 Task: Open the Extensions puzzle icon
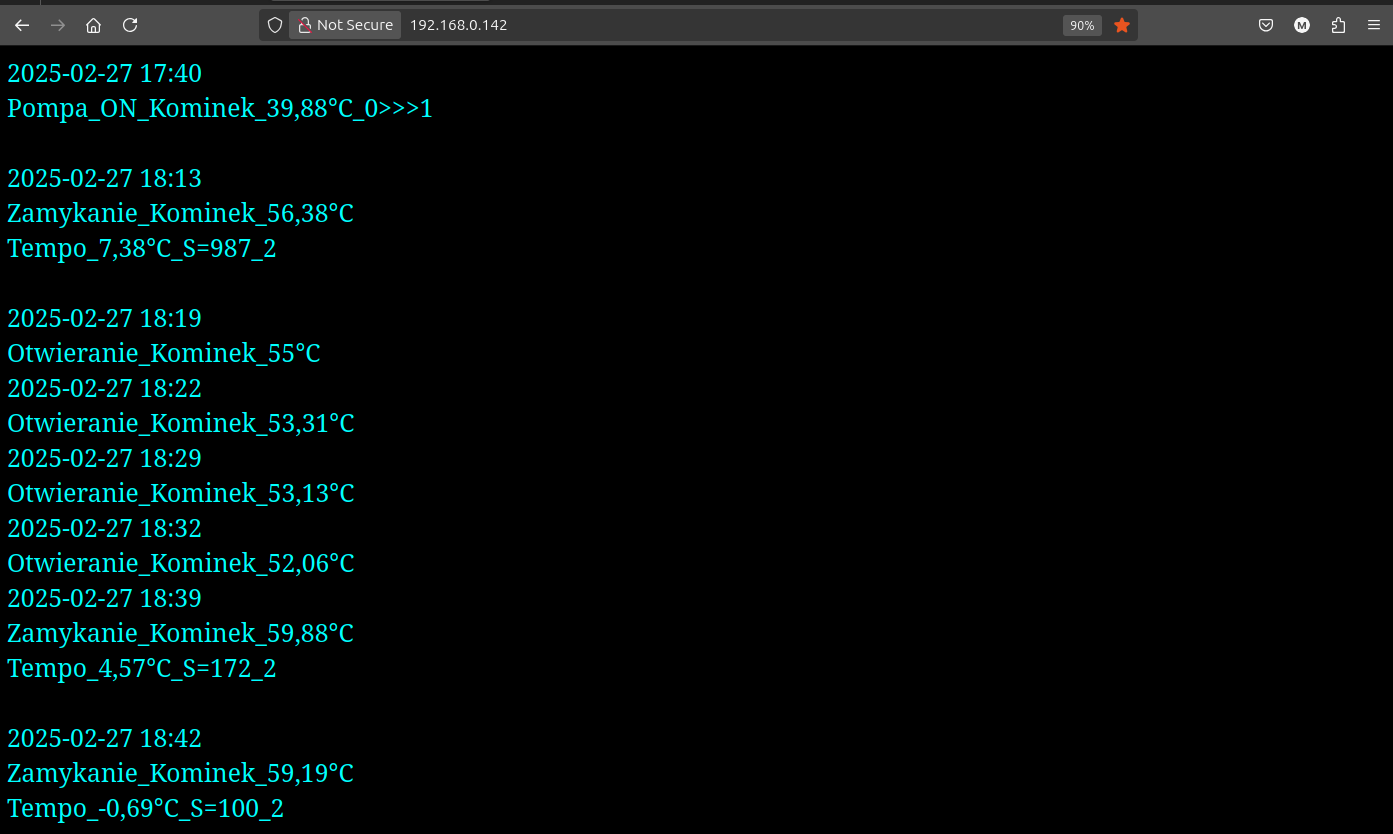[x=1338, y=25]
